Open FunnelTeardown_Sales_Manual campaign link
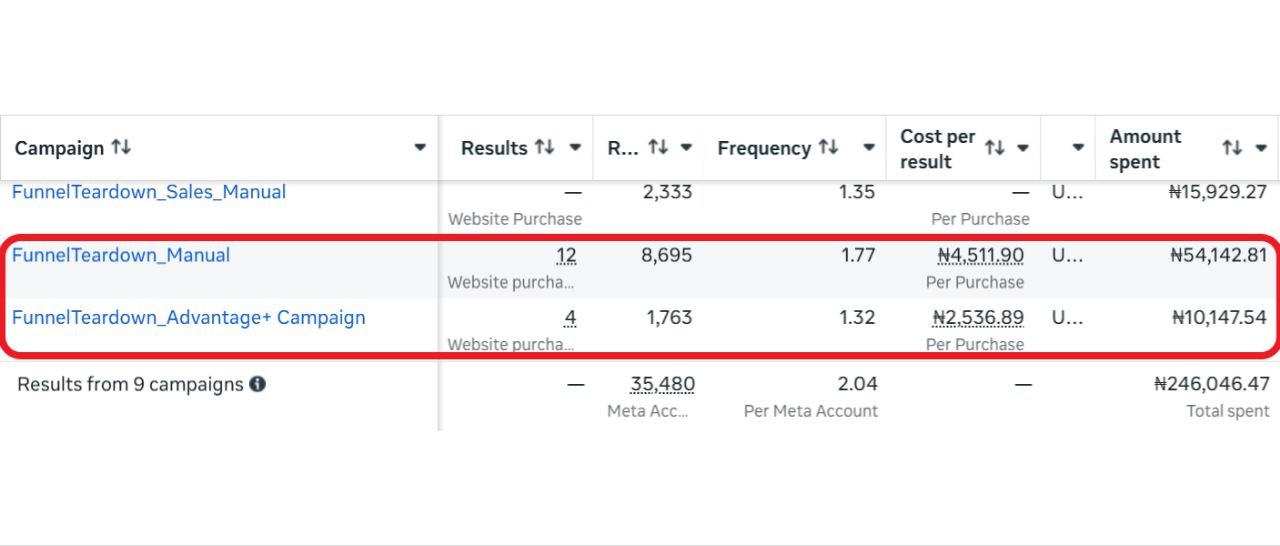Viewport: 1280px width, 546px height. [x=149, y=192]
